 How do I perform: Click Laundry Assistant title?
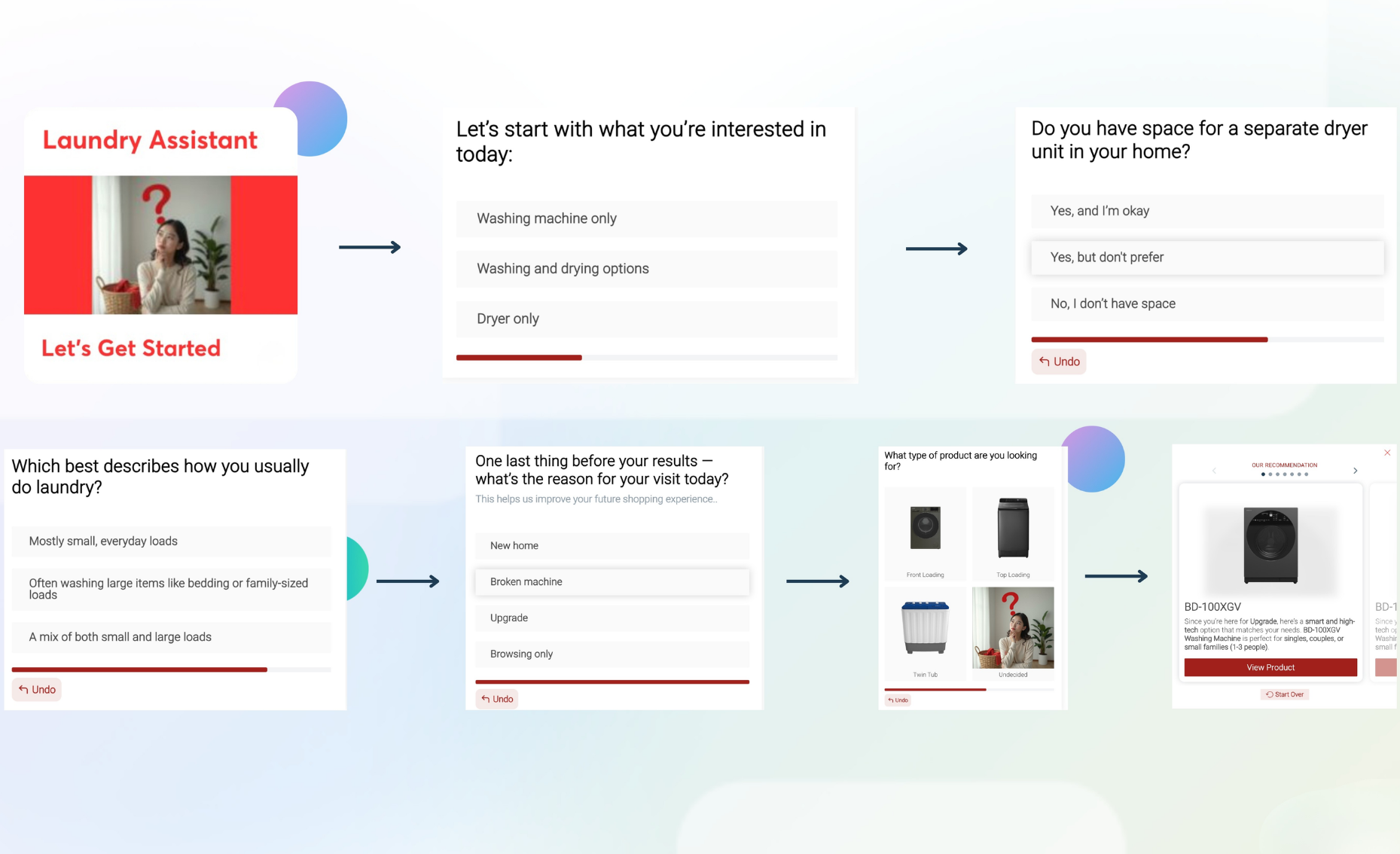click(150, 140)
